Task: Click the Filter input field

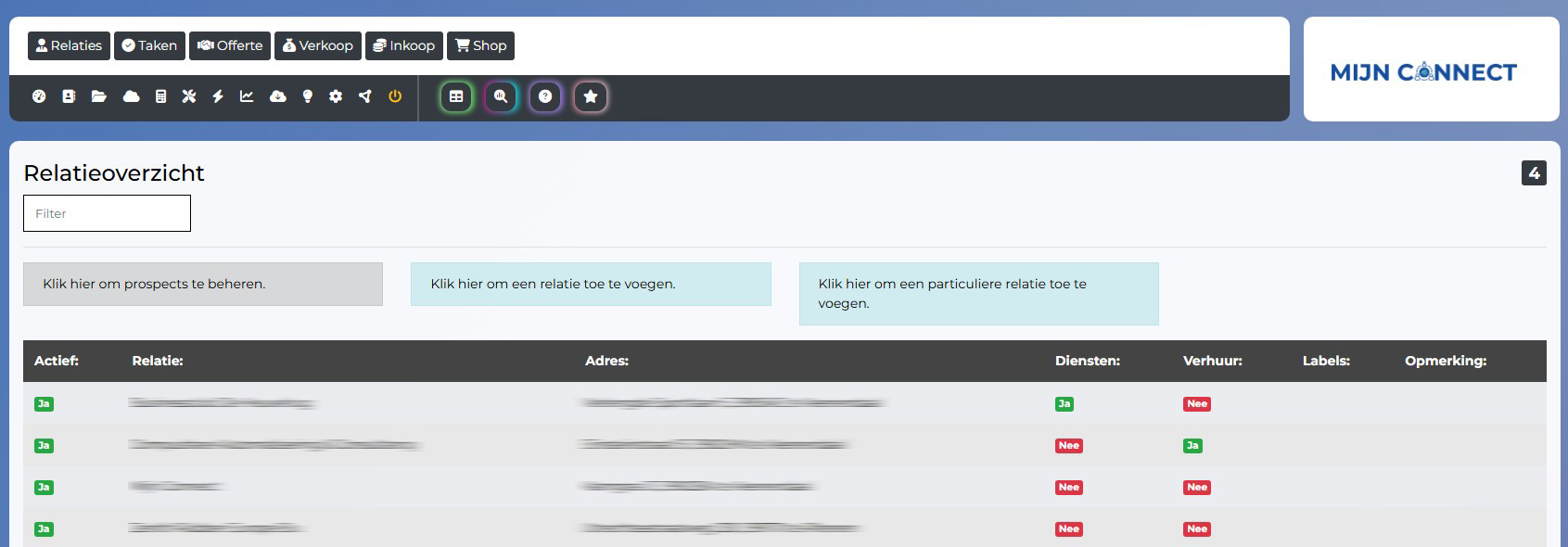Action: pos(107,213)
